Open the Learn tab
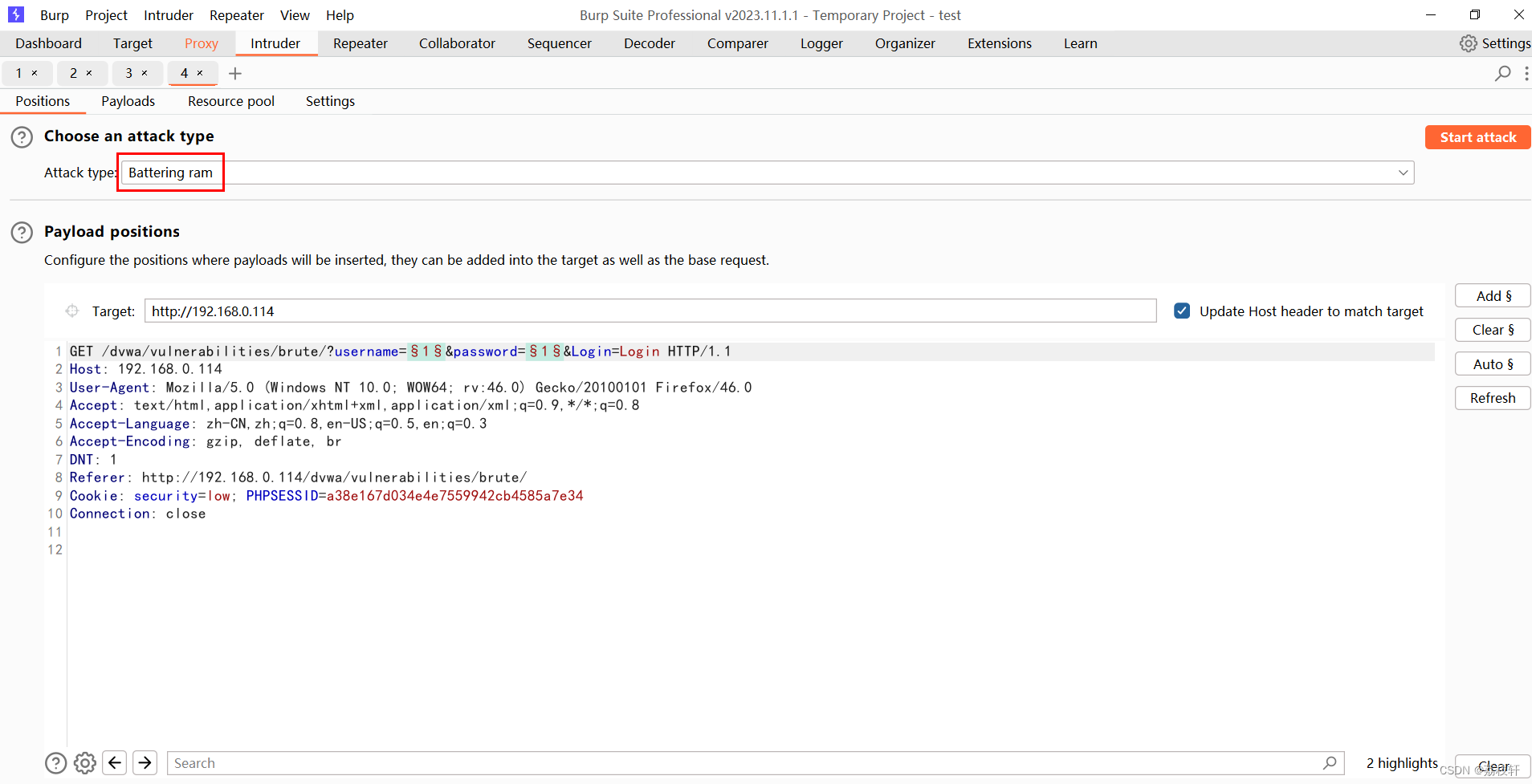Viewport: 1532px width, 784px height. [1081, 43]
